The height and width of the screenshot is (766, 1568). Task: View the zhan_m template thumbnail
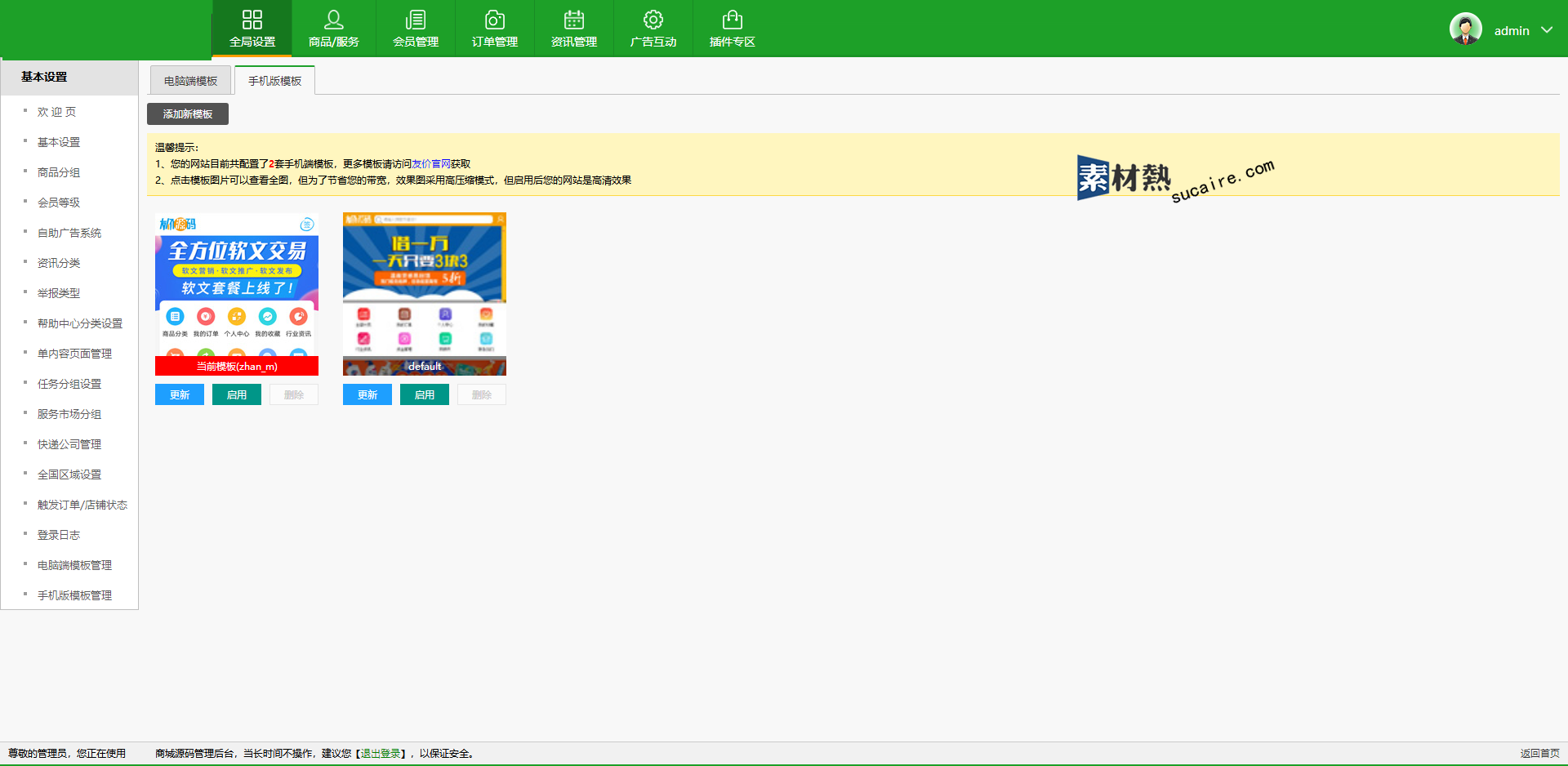pos(237,294)
